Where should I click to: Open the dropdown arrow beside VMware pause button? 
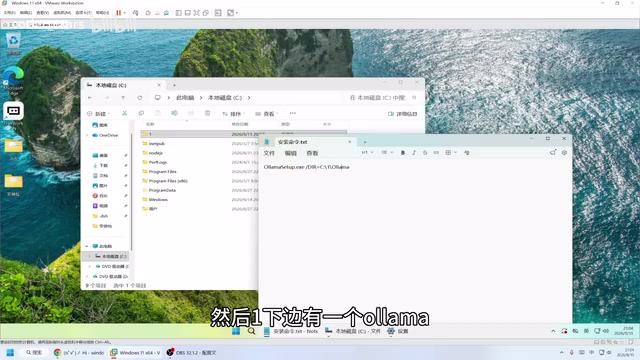coord(124,13)
